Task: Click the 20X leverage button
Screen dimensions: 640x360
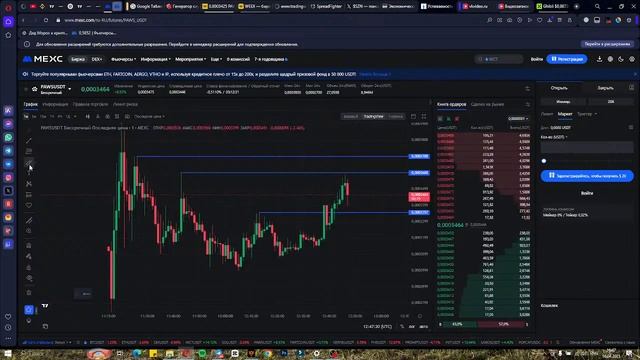Action: 611,101
